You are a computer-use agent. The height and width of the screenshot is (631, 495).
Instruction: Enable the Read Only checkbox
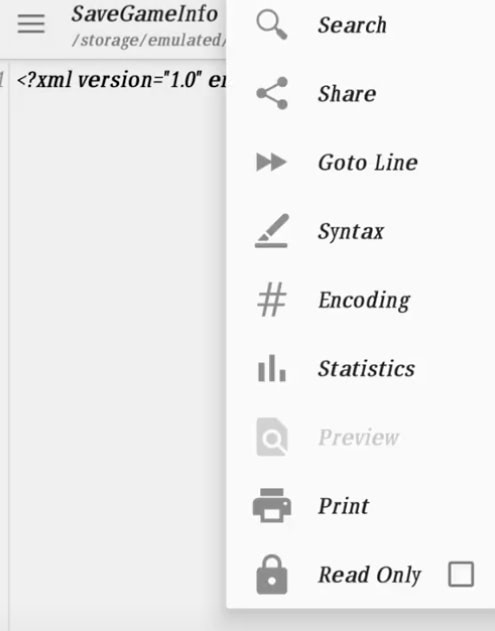pos(461,574)
